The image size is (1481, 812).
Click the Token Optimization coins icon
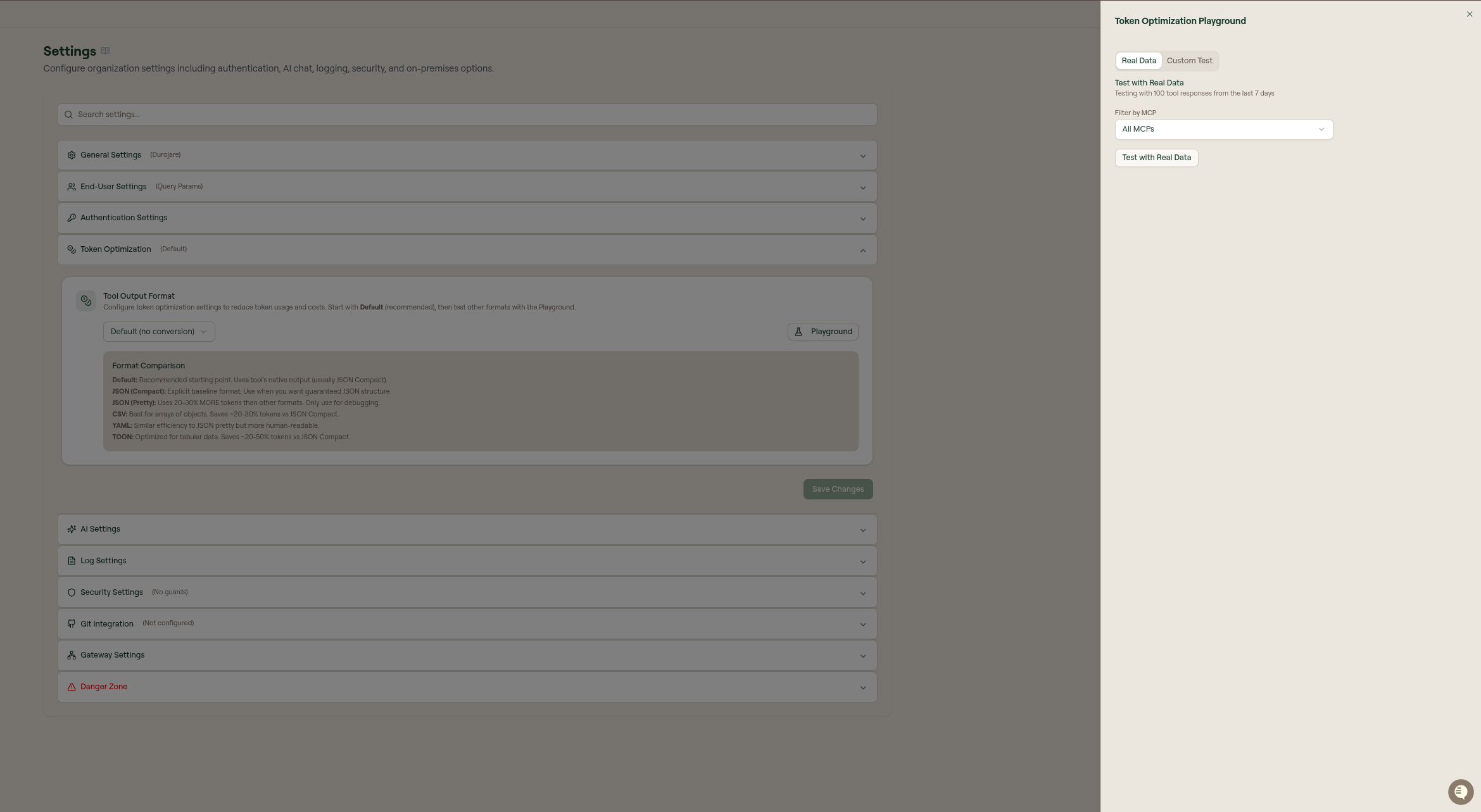(x=72, y=249)
